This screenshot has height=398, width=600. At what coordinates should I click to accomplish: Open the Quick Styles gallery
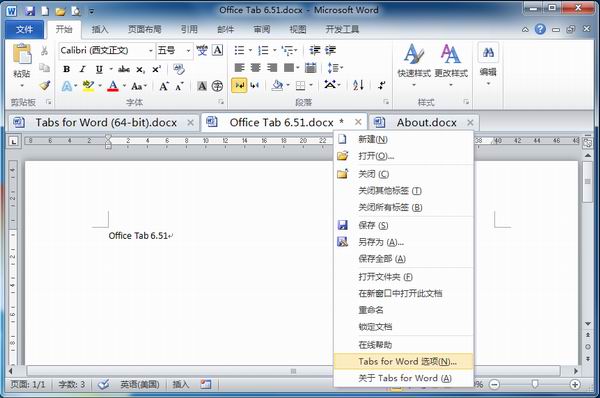(x=414, y=64)
